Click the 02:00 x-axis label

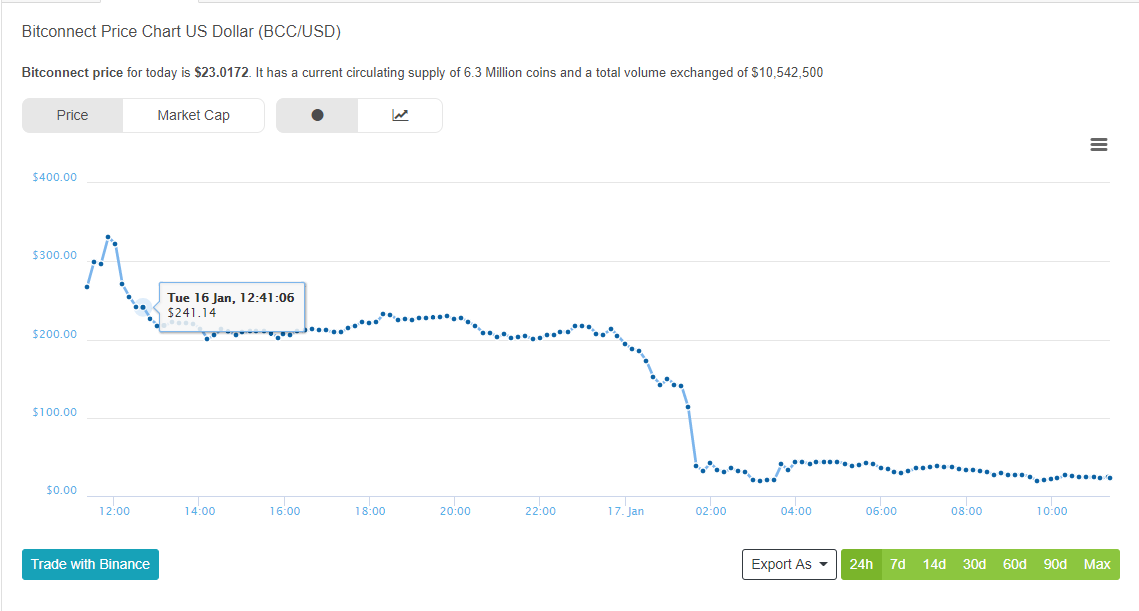click(x=710, y=511)
